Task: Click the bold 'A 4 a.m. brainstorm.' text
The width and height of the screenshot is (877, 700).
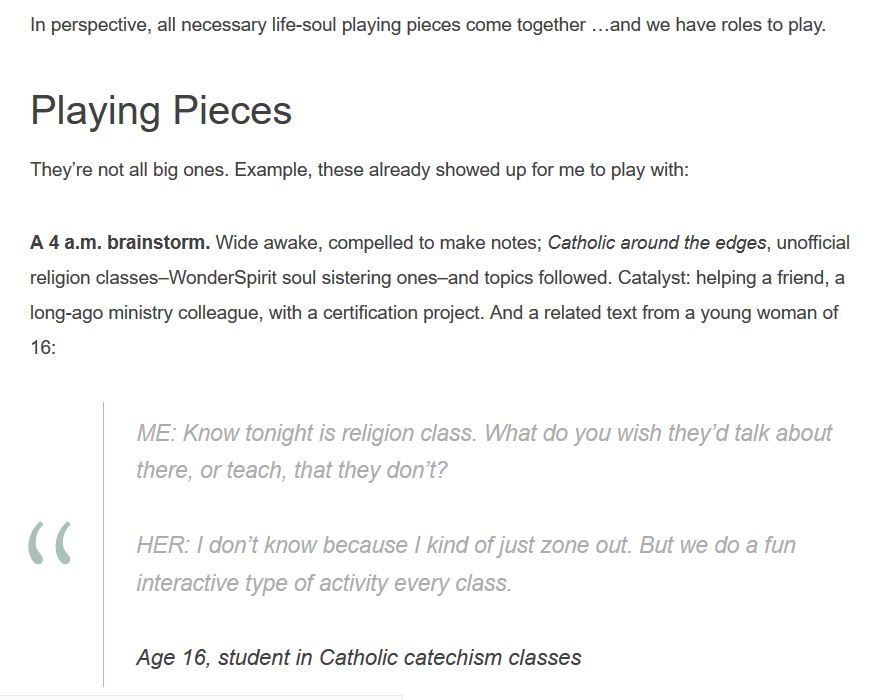Action: 120,243
